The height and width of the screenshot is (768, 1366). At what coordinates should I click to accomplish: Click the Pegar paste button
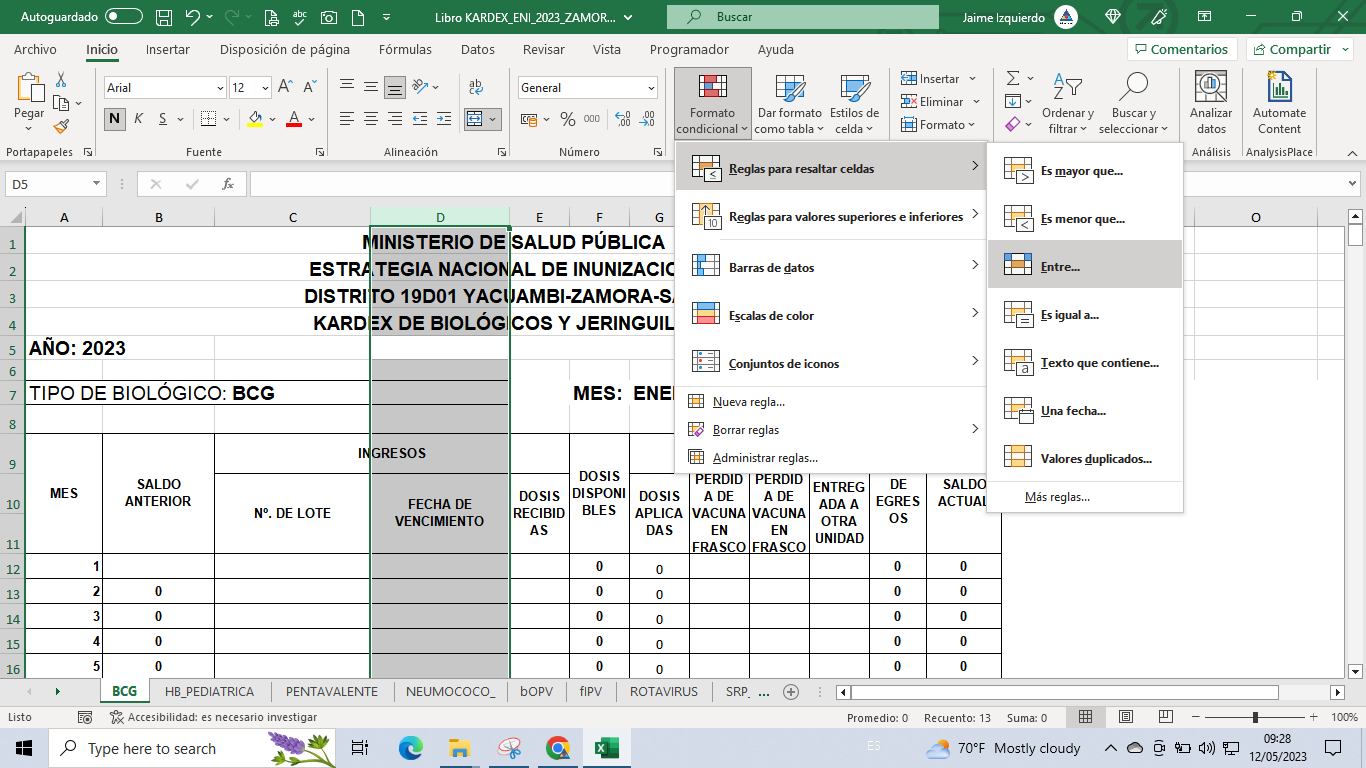[29, 104]
